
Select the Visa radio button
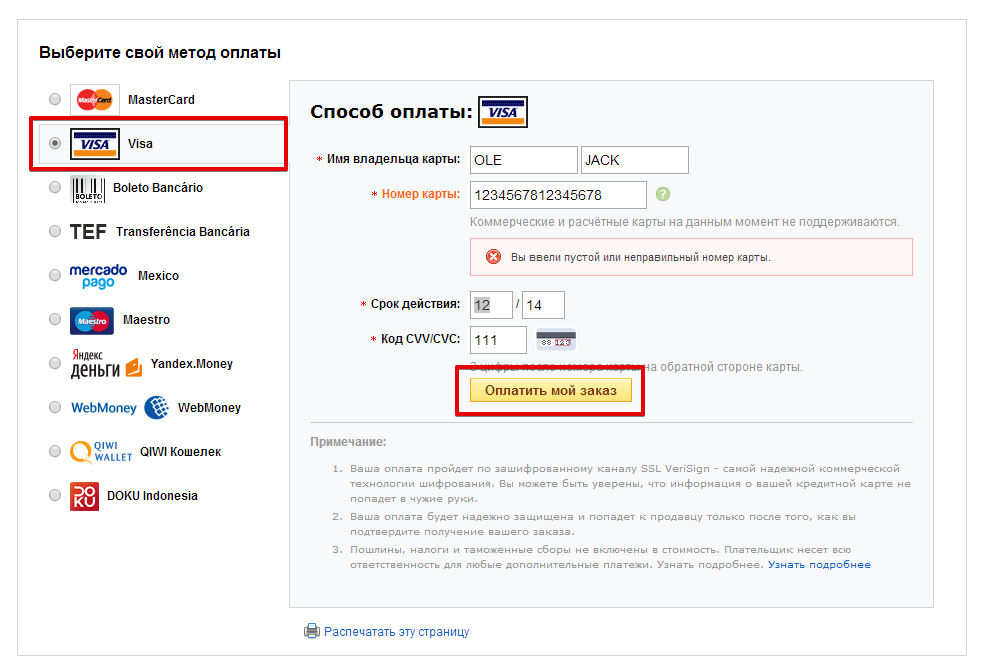pos(55,143)
